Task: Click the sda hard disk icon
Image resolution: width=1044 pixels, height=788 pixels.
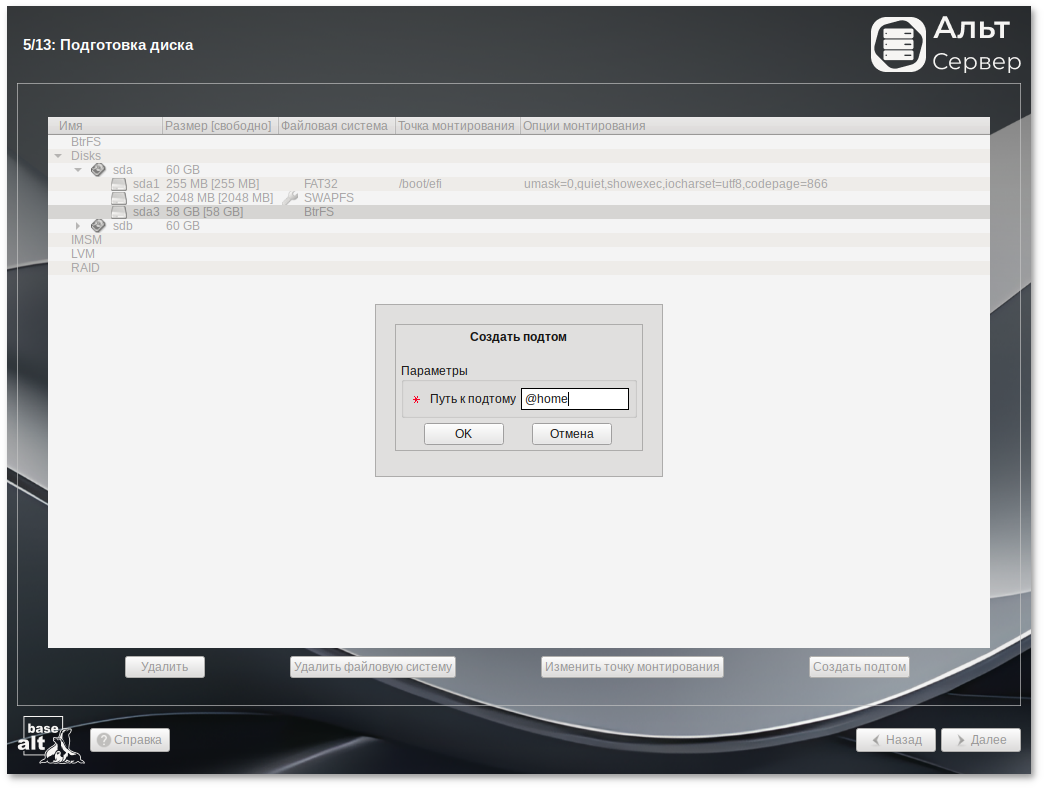Action: (x=98, y=170)
